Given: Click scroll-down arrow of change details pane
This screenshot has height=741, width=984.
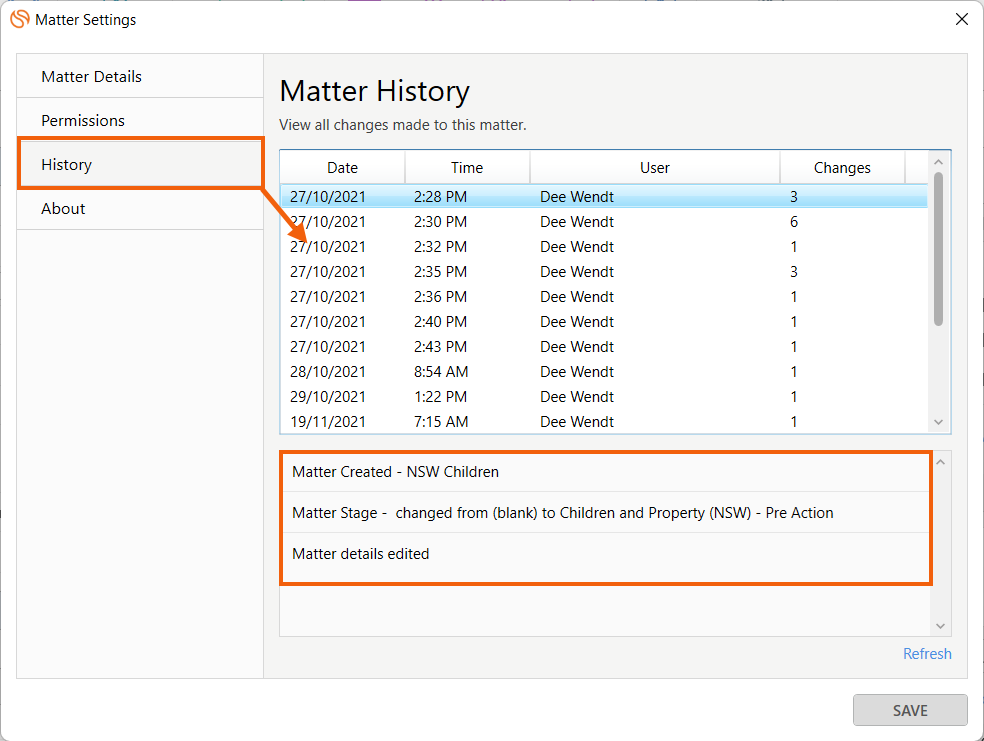Looking at the screenshot, I should (940, 626).
